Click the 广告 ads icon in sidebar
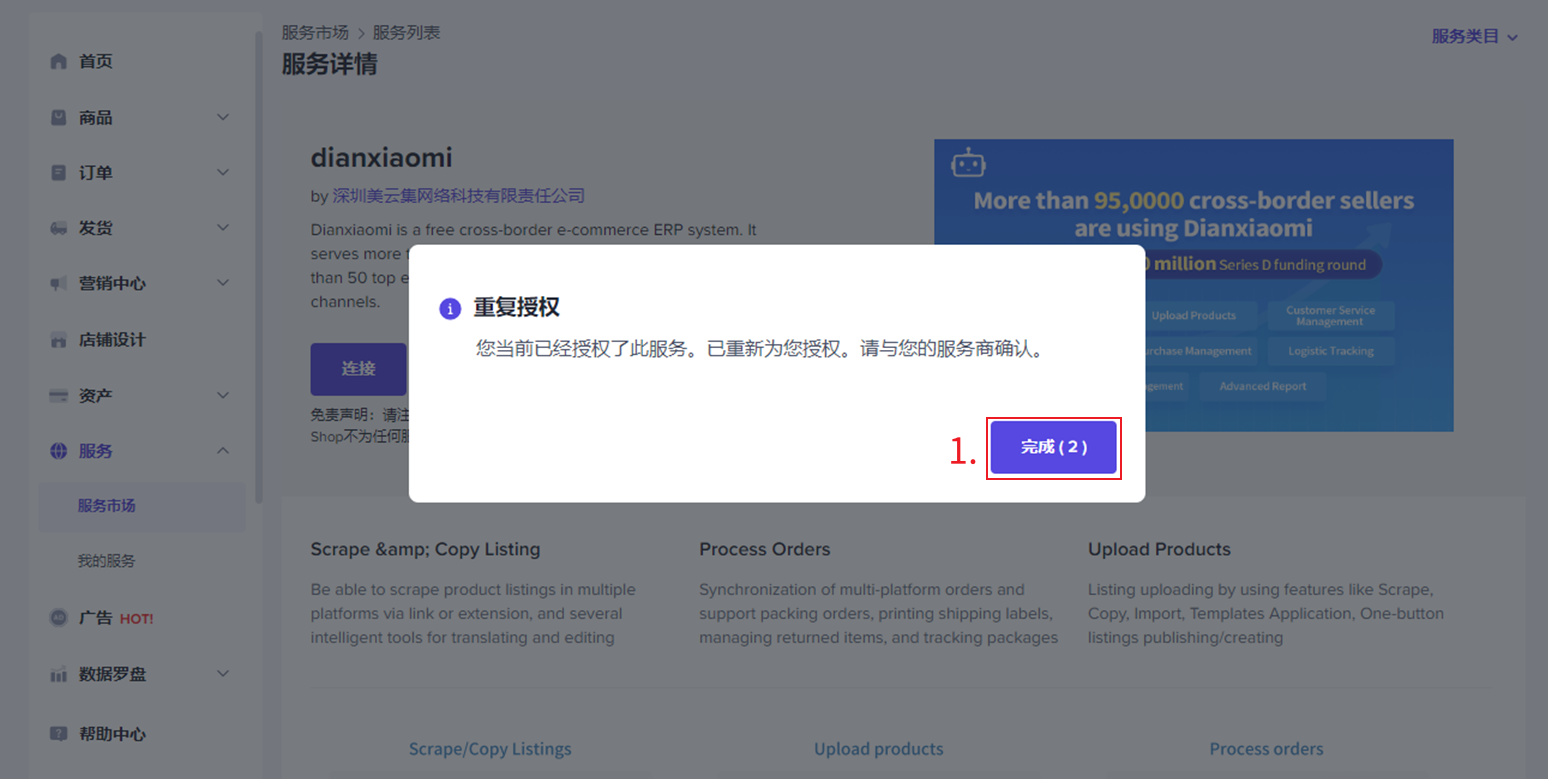The image size is (1548, 779). coord(59,618)
